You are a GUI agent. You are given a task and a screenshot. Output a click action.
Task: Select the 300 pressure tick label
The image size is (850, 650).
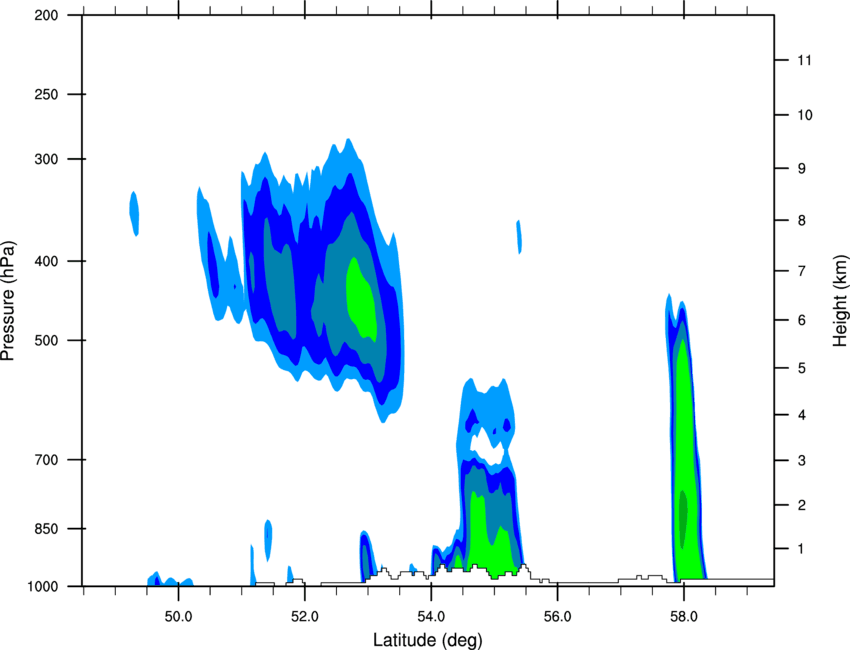click(x=46, y=159)
